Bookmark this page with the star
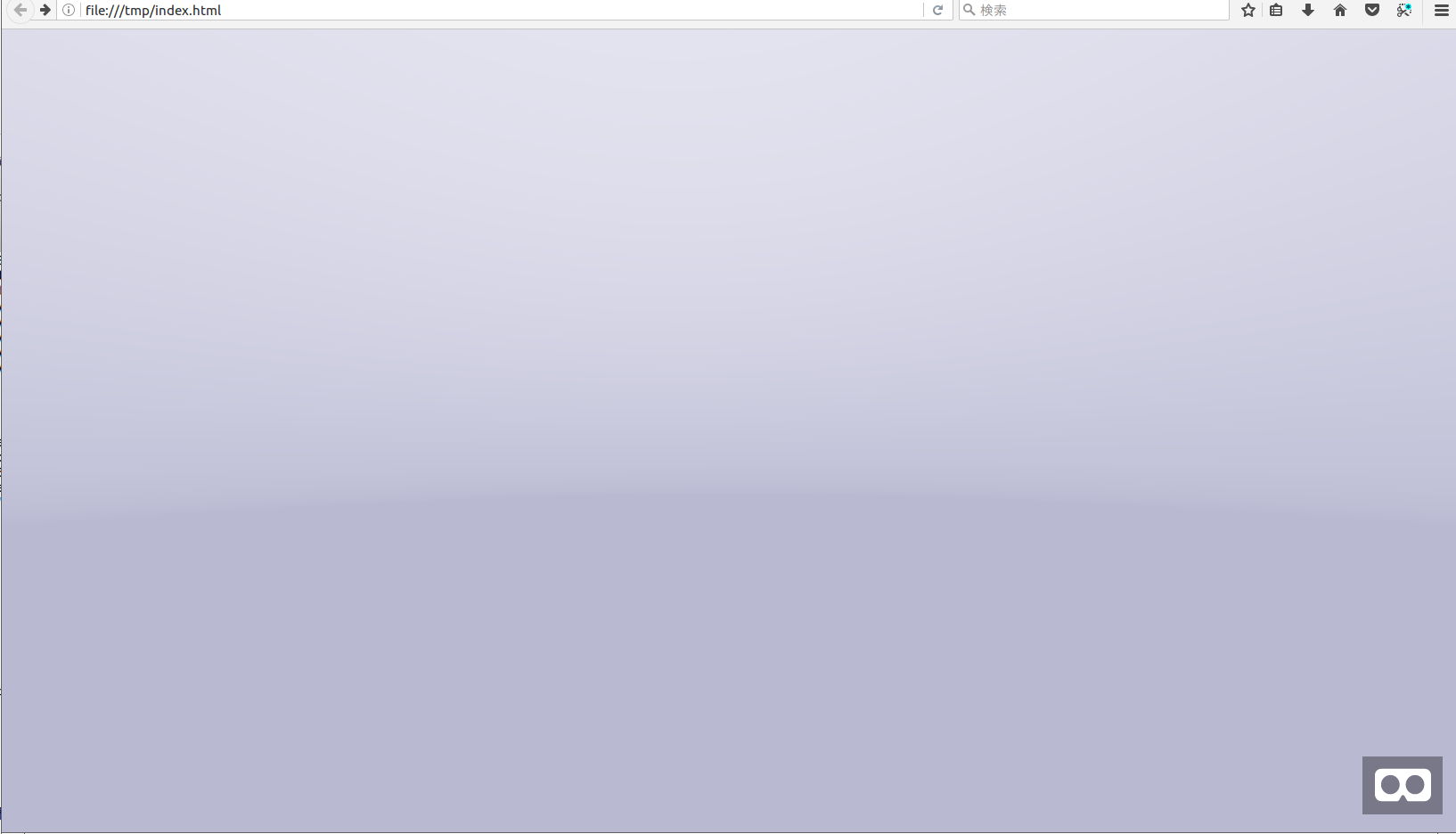The width and height of the screenshot is (1456, 834). [x=1248, y=11]
